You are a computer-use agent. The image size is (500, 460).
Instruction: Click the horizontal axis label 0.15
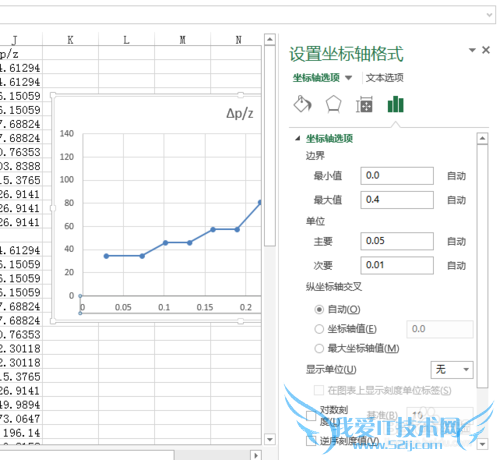[205, 307]
